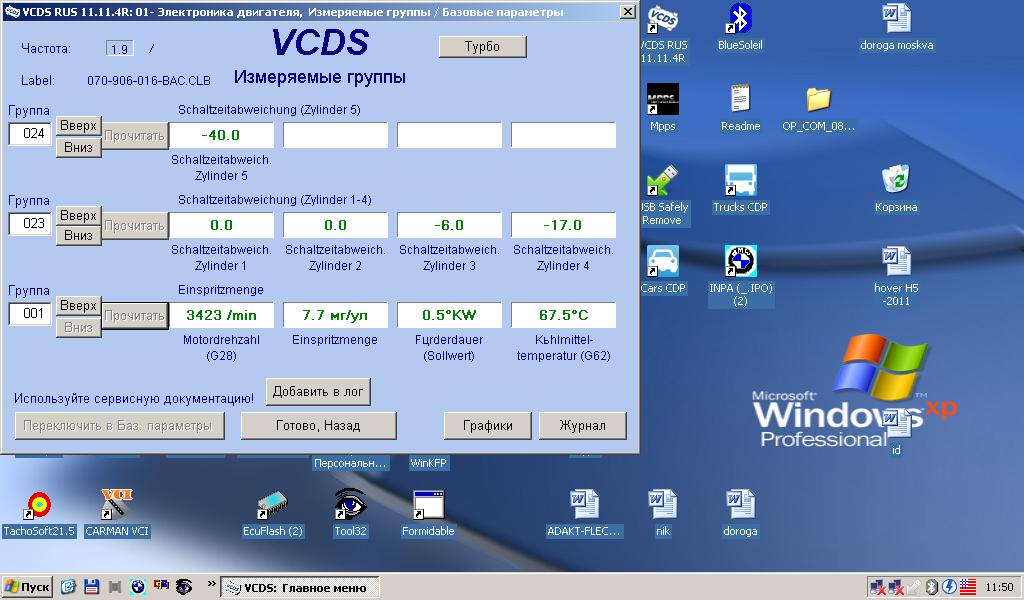Open the Пуск start menu
Image resolution: width=1024 pixels, height=600 pixels.
coord(27,587)
